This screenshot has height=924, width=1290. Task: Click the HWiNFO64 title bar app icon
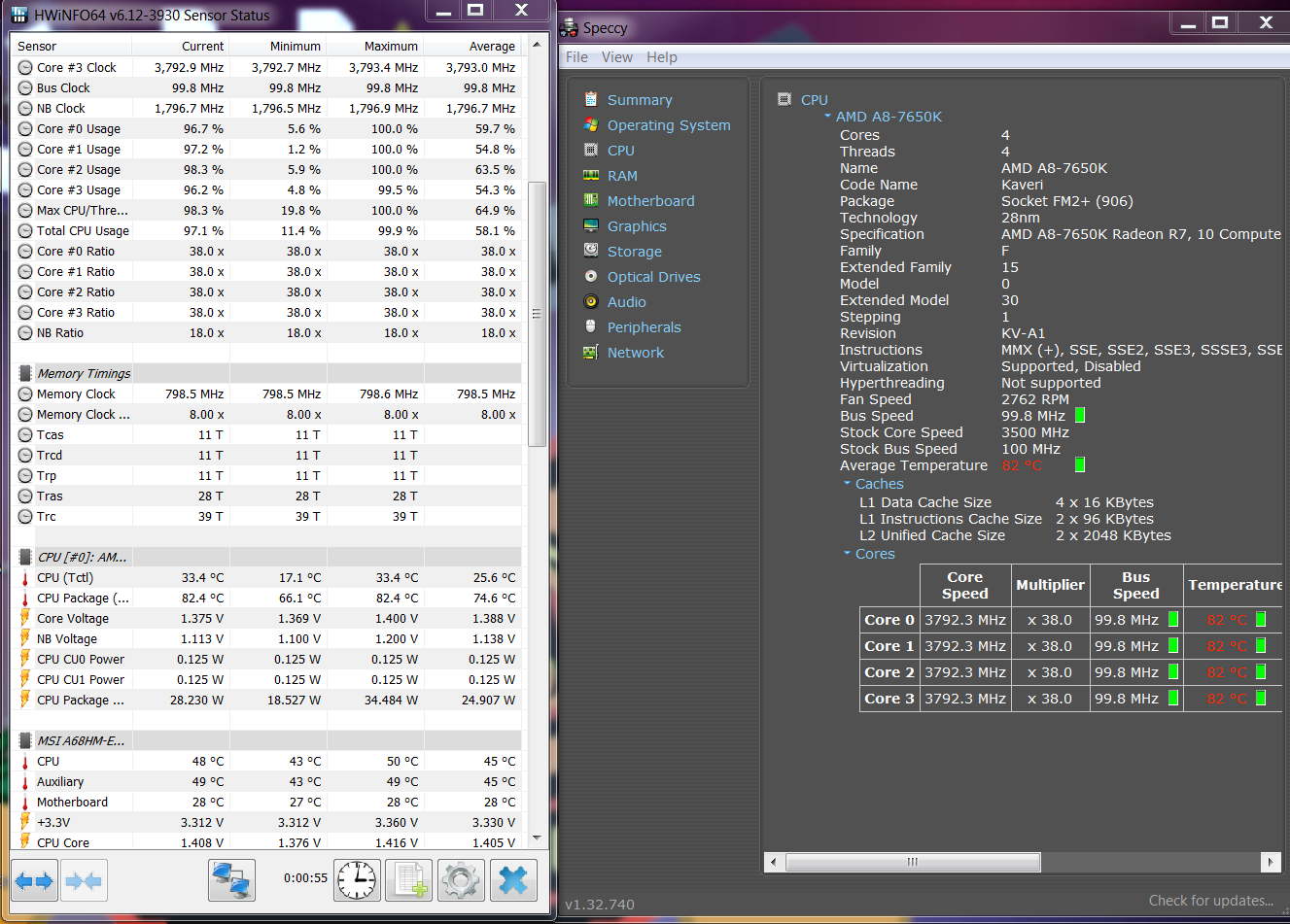pyautogui.click(x=19, y=16)
